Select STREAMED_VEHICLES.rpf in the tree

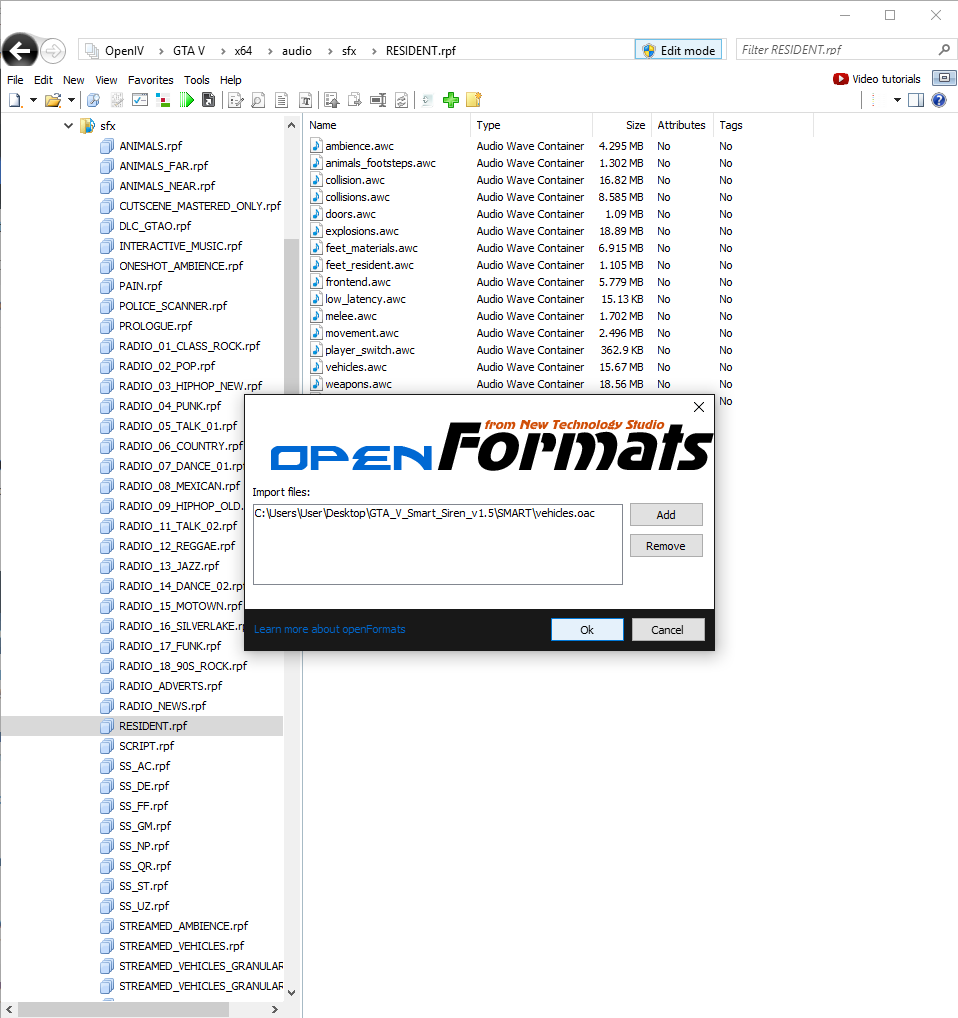coord(181,946)
